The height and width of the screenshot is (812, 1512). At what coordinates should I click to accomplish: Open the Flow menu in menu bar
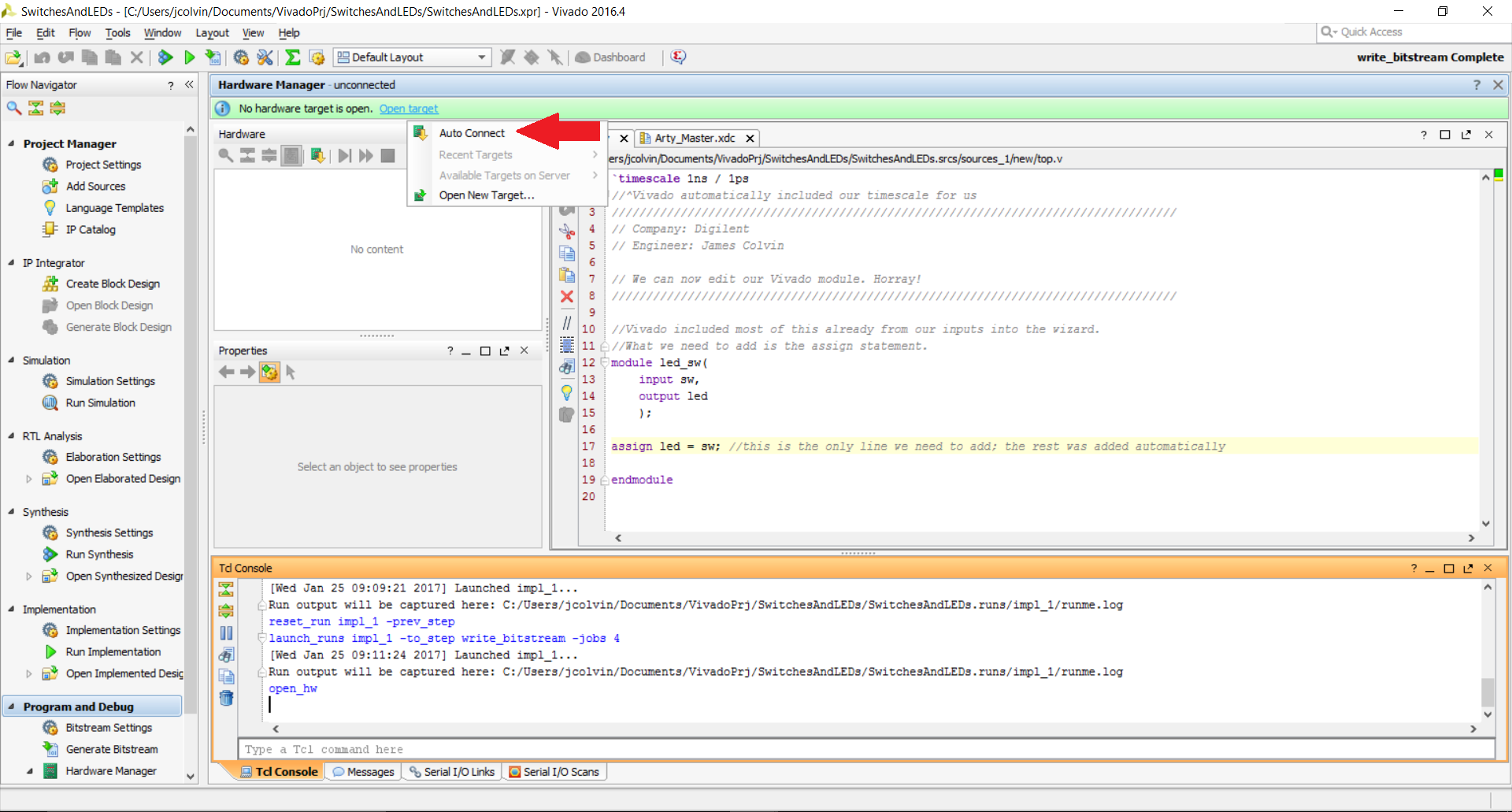(80, 33)
